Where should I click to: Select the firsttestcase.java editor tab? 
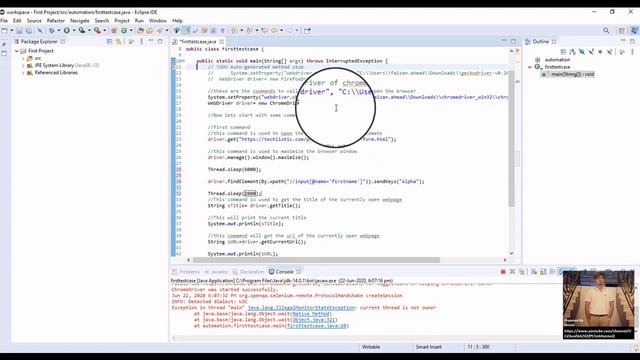[x=198, y=42]
